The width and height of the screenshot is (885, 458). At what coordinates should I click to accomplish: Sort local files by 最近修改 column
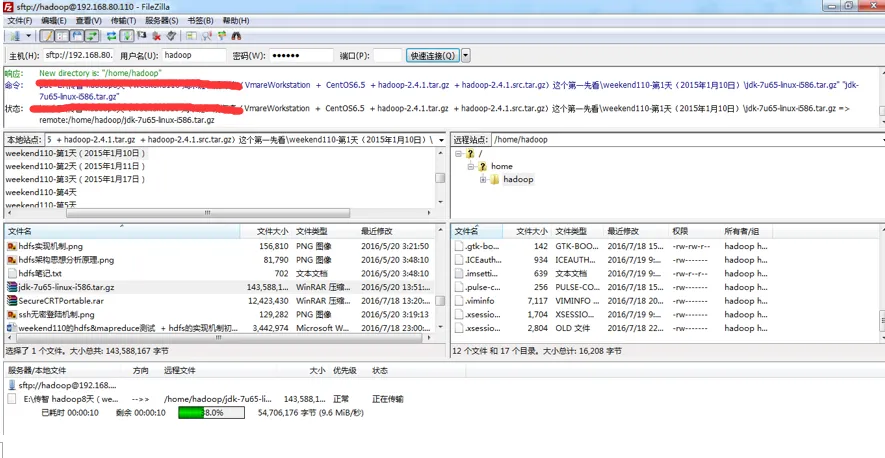396,231
